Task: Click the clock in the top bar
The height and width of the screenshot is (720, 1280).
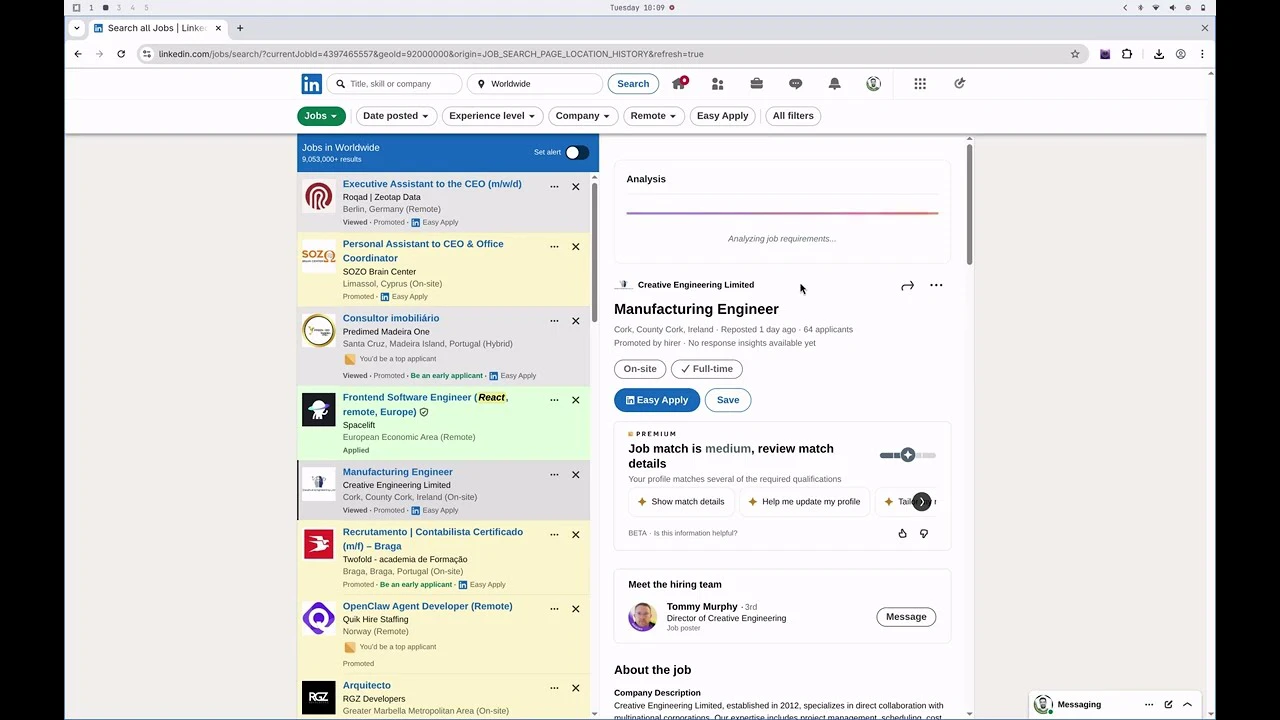Action: coord(638,7)
